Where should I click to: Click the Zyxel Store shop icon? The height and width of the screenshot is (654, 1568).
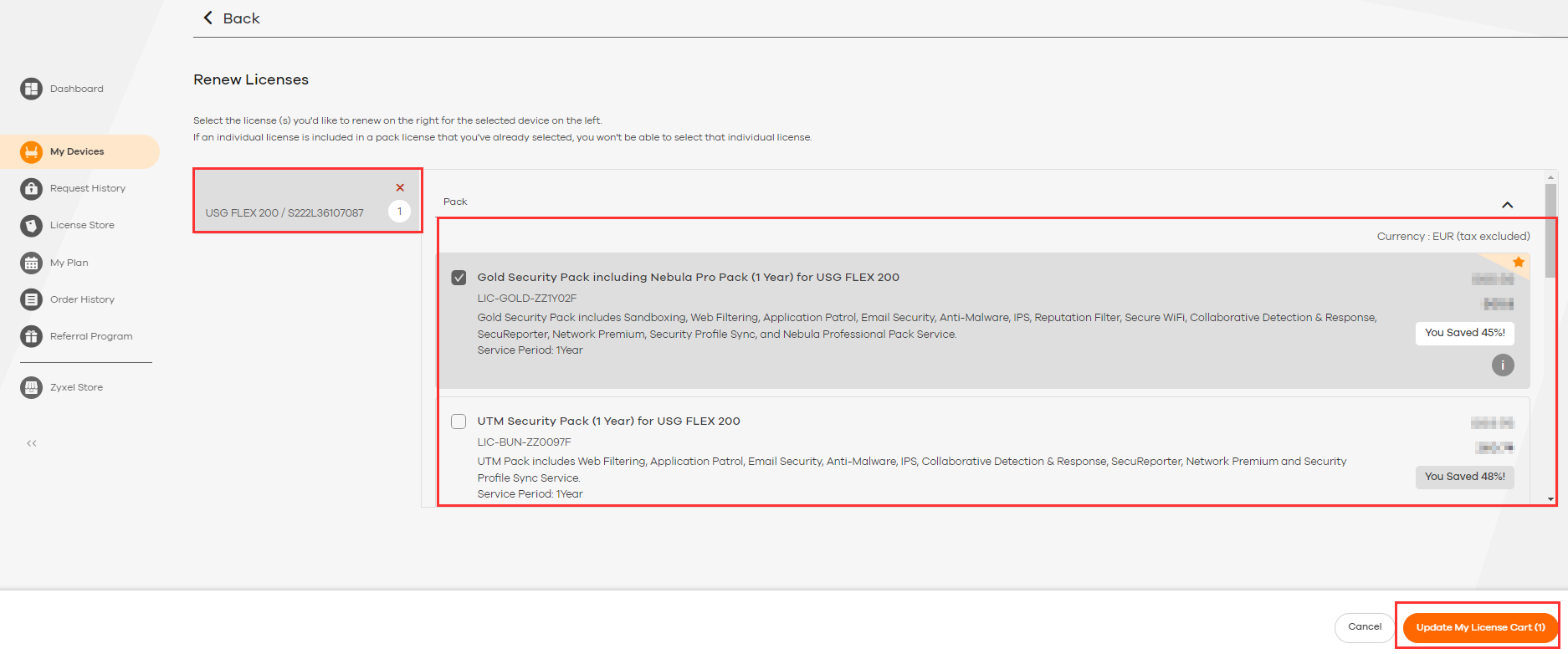point(31,387)
